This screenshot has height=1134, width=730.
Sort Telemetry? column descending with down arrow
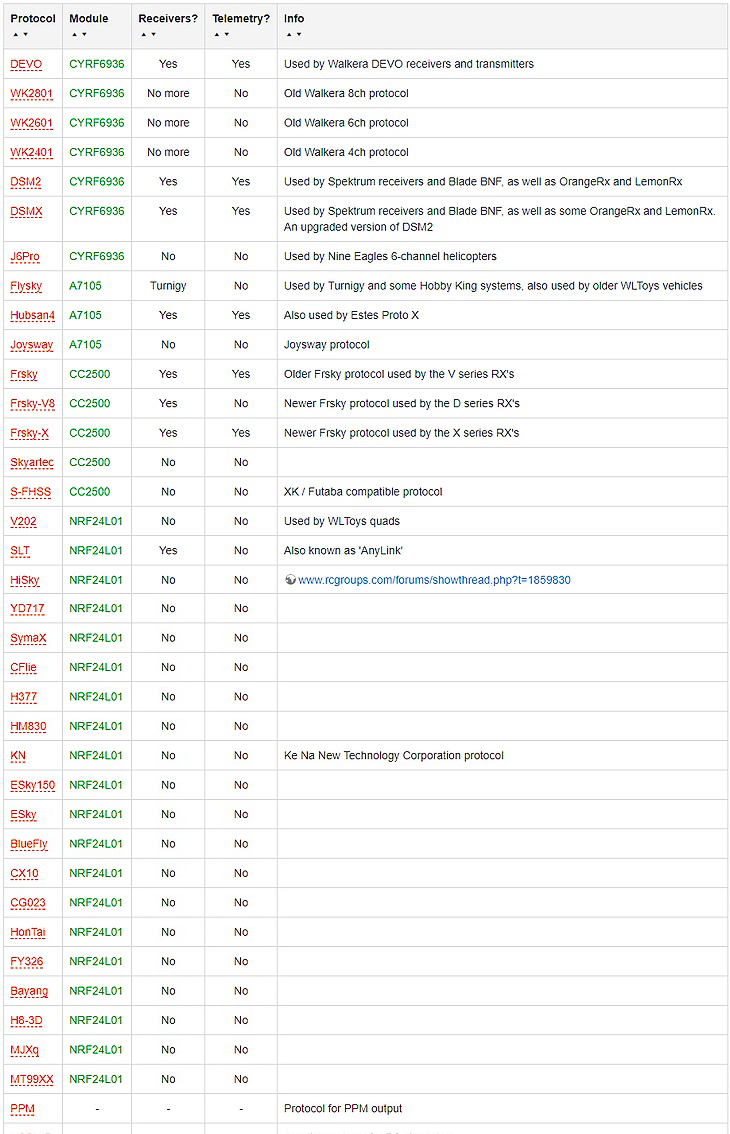tap(226, 34)
